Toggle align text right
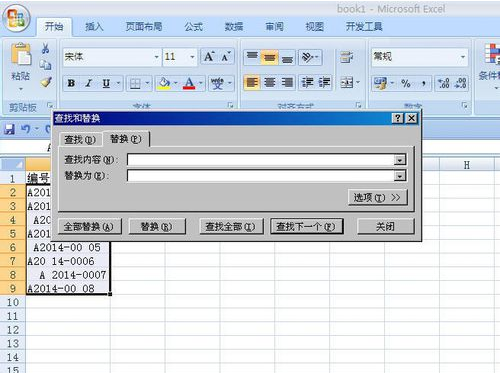Screen dimensions: 502x373 click(287, 82)
